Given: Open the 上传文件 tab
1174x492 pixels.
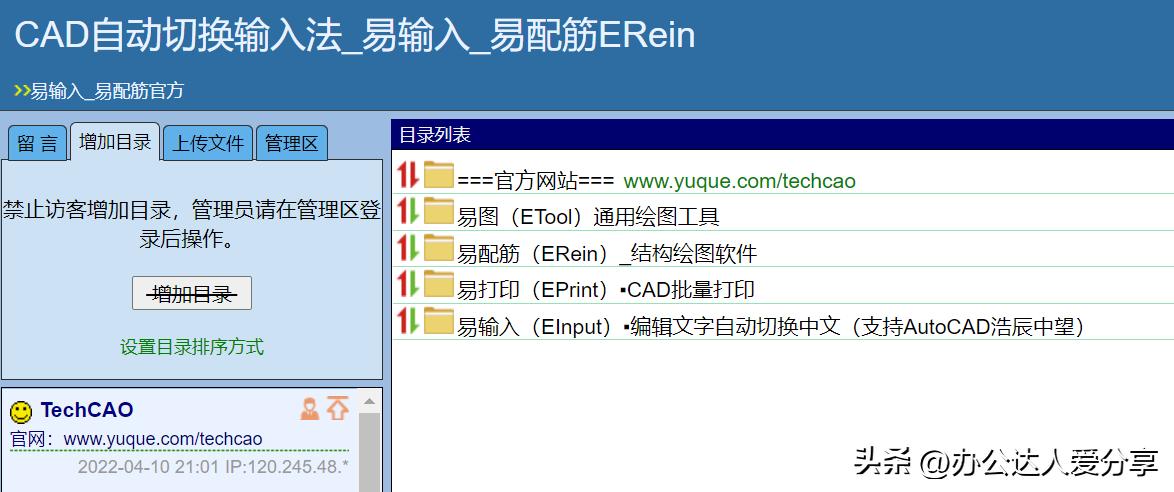Looking at the screenshot, I should tap(208, 143).
